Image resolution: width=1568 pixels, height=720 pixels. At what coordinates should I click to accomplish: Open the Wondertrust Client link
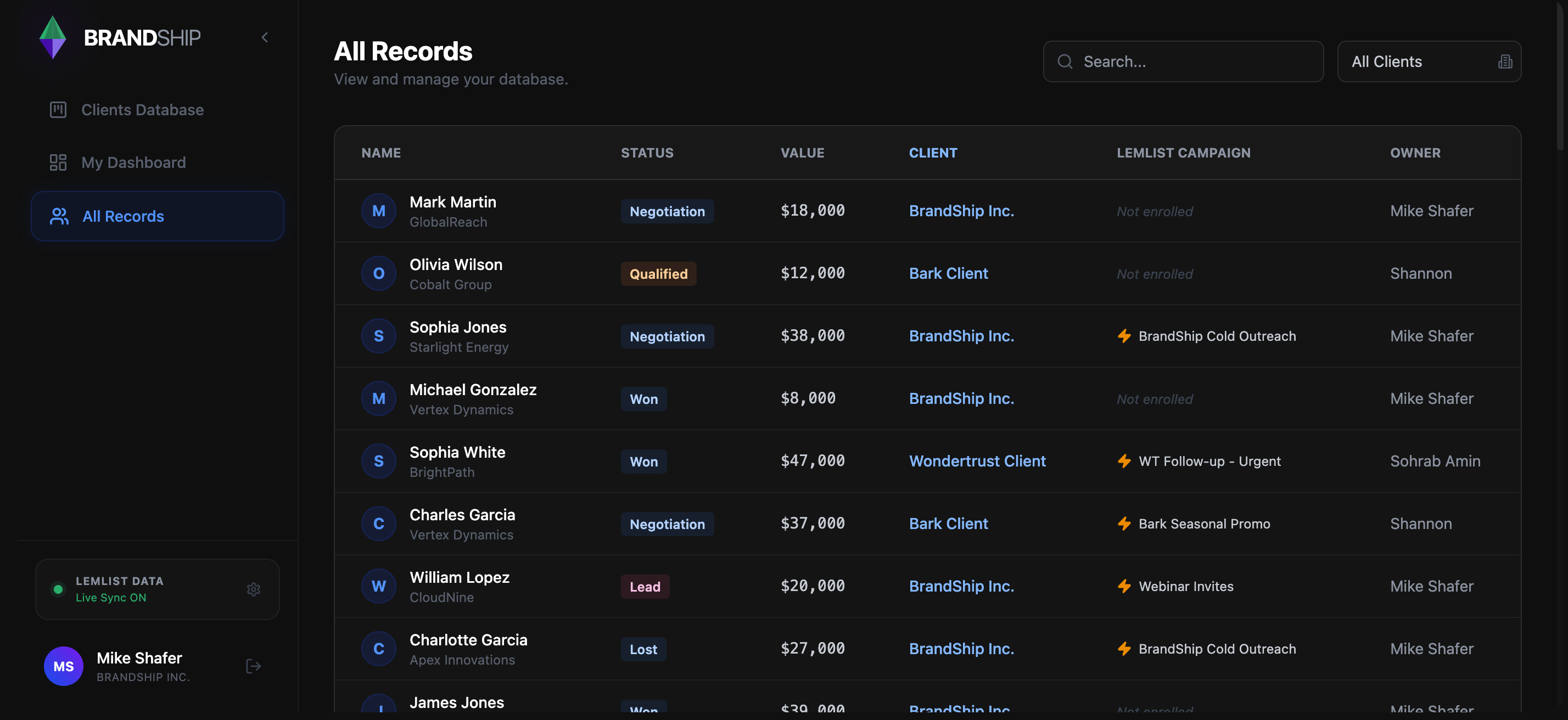pos(977,462)
